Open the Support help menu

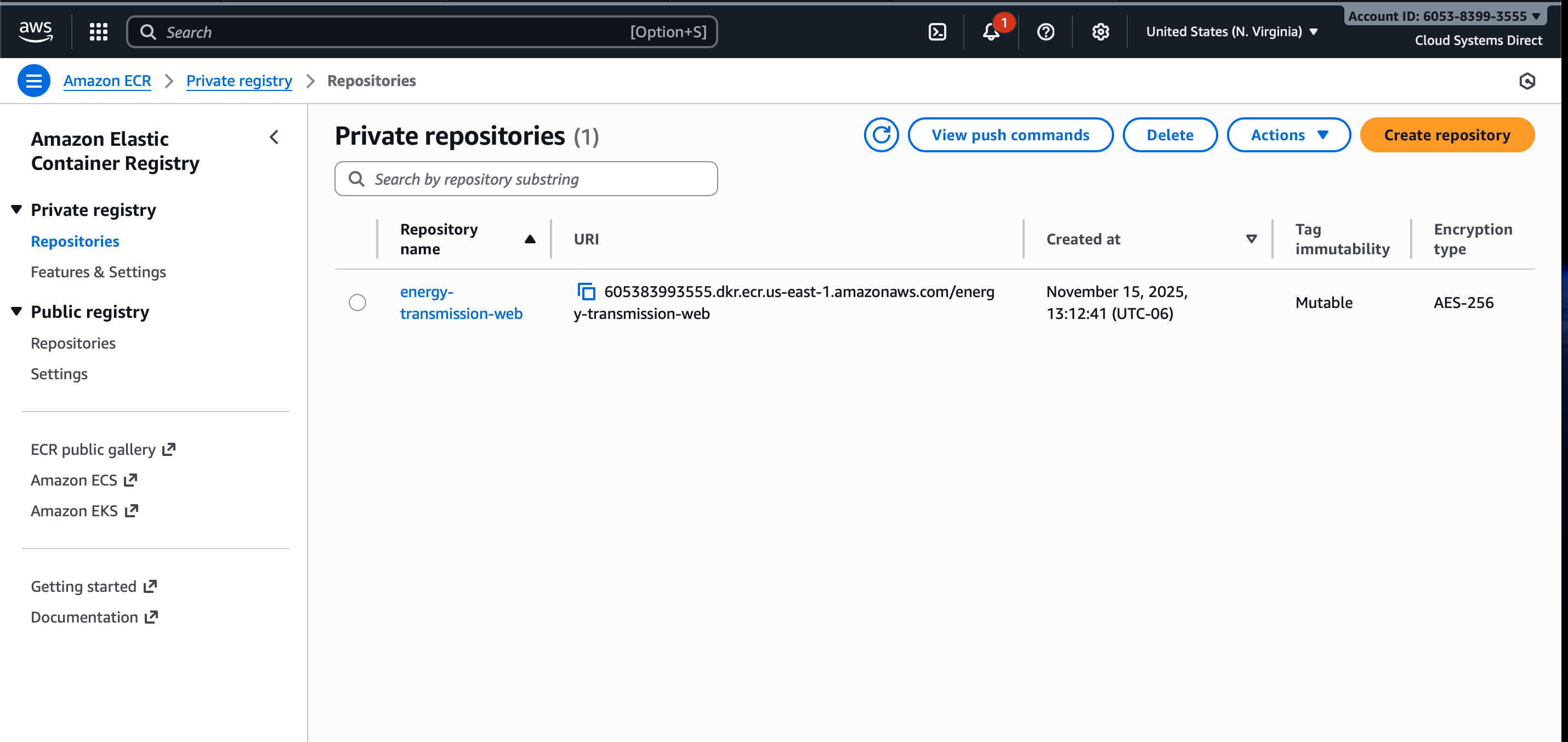[1045, 32]
